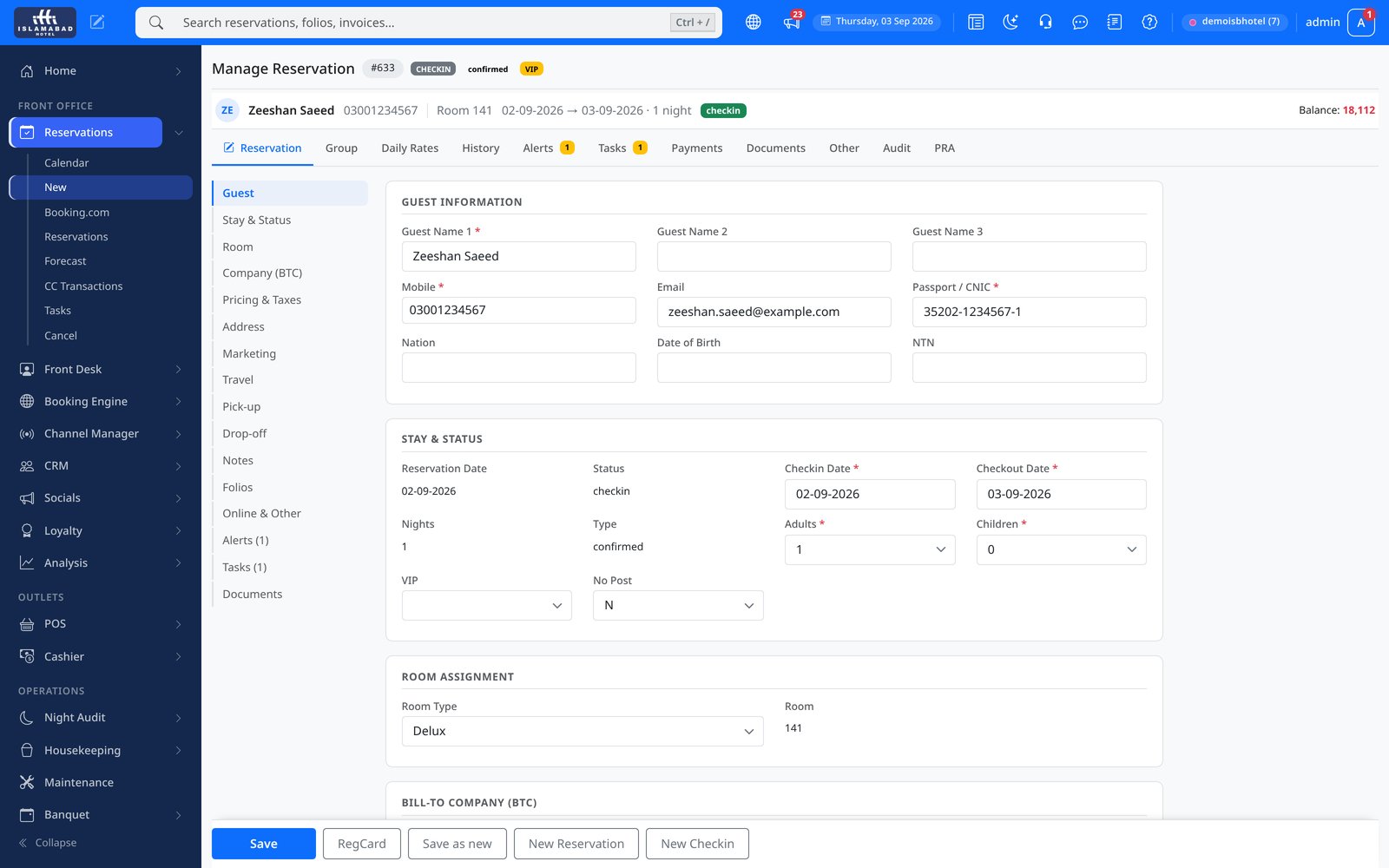This screenshot has height=868, width=1389.
Task: Open the chat bubble messages icon
Action: (1080, 23)
